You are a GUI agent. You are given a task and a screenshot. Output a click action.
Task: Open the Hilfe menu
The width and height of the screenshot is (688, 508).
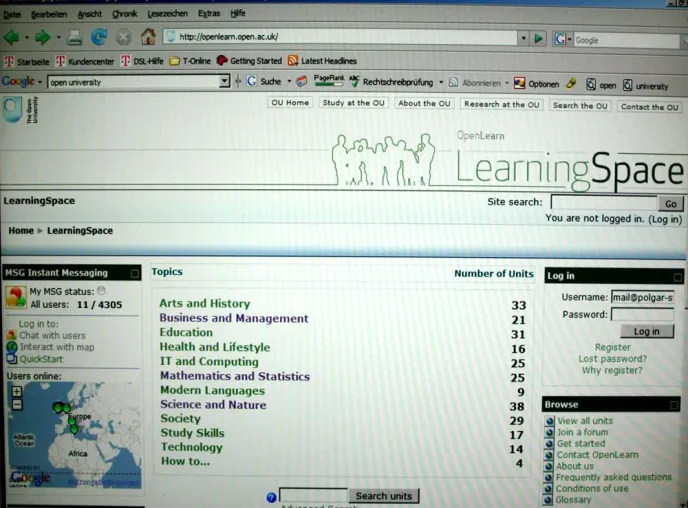click(x=238, y=14)
